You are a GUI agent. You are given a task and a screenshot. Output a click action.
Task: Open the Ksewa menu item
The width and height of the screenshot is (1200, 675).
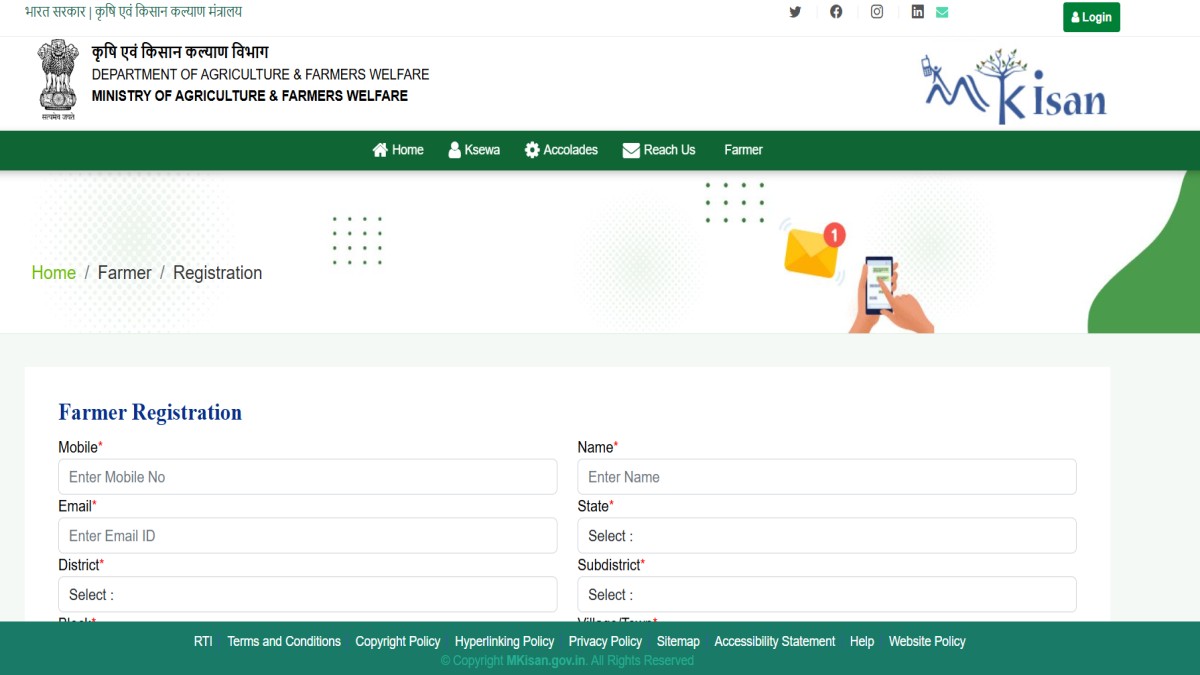[474, 150]
